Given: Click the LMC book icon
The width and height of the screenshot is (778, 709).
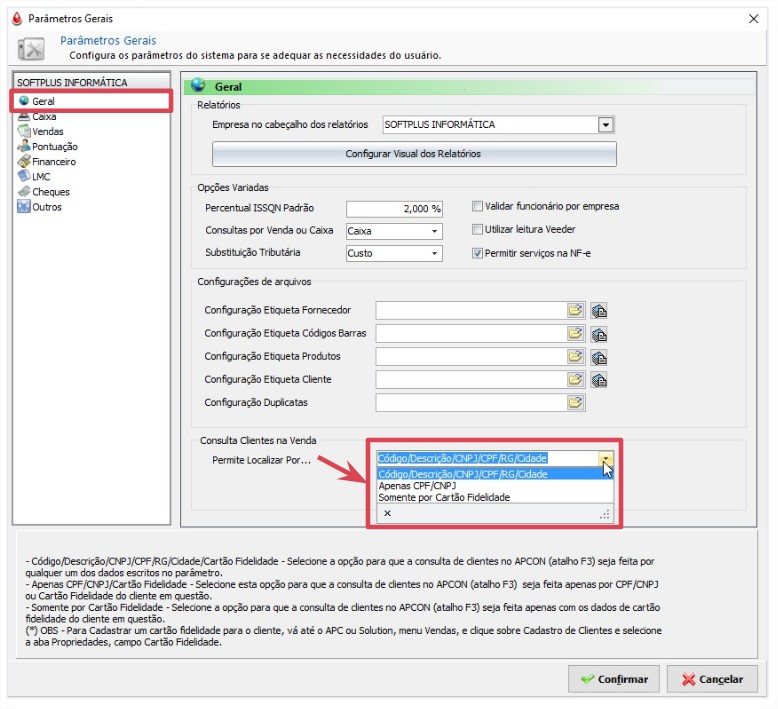Looking at the screenshot, I should click(x=24, y=176).
